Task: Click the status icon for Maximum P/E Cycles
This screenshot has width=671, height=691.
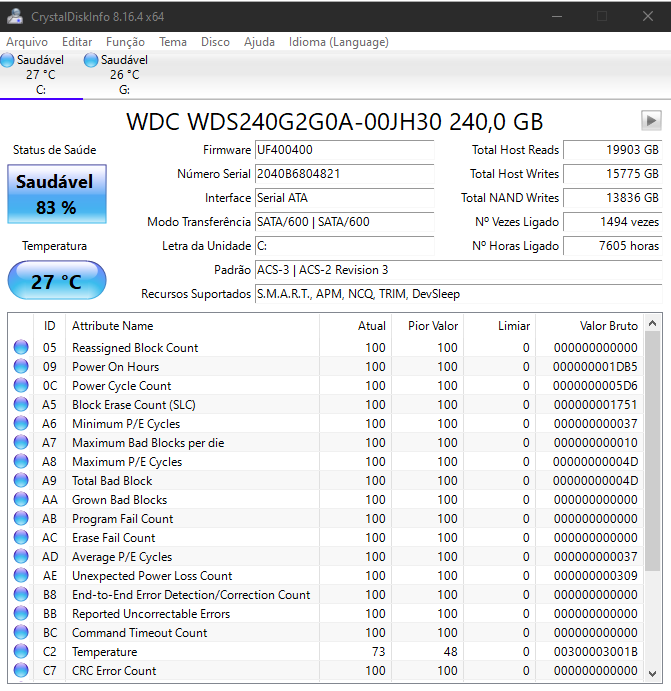Action: pyautogui.click(x=21, y=461)
